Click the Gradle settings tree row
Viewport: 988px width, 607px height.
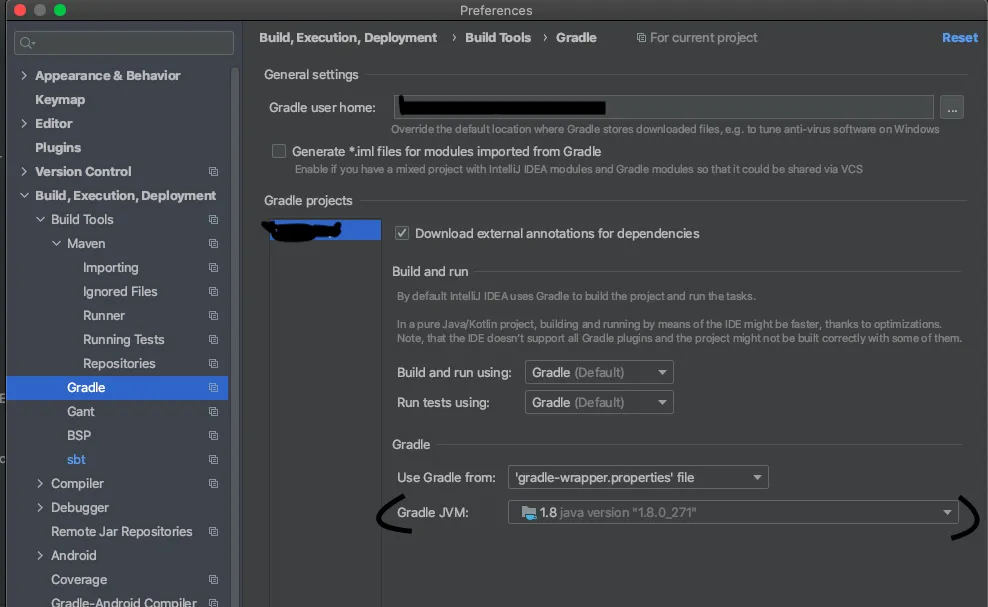point(117,388)
